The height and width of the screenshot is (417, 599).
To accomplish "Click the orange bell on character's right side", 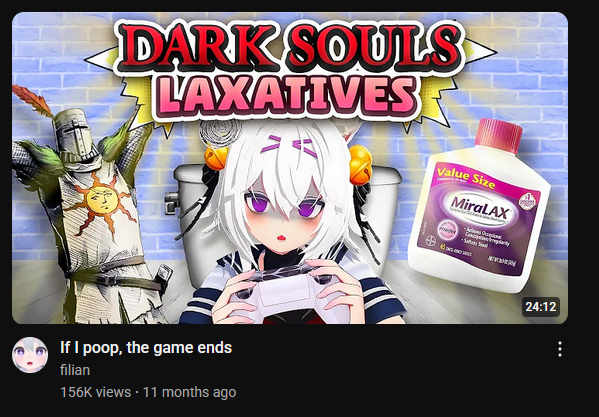I will [359, 165].
